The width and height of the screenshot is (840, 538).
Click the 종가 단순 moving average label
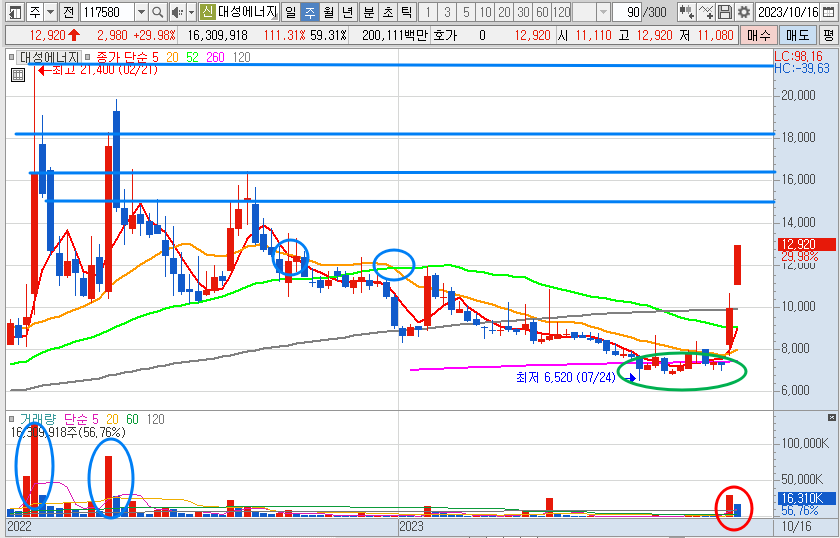click(x=123, y=57)
